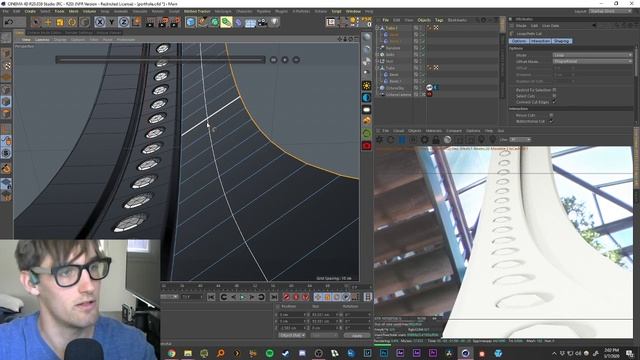
Task: Open the Size mode dropdown in coordinates
Action: pyautogui.click(x=324, y=335)
